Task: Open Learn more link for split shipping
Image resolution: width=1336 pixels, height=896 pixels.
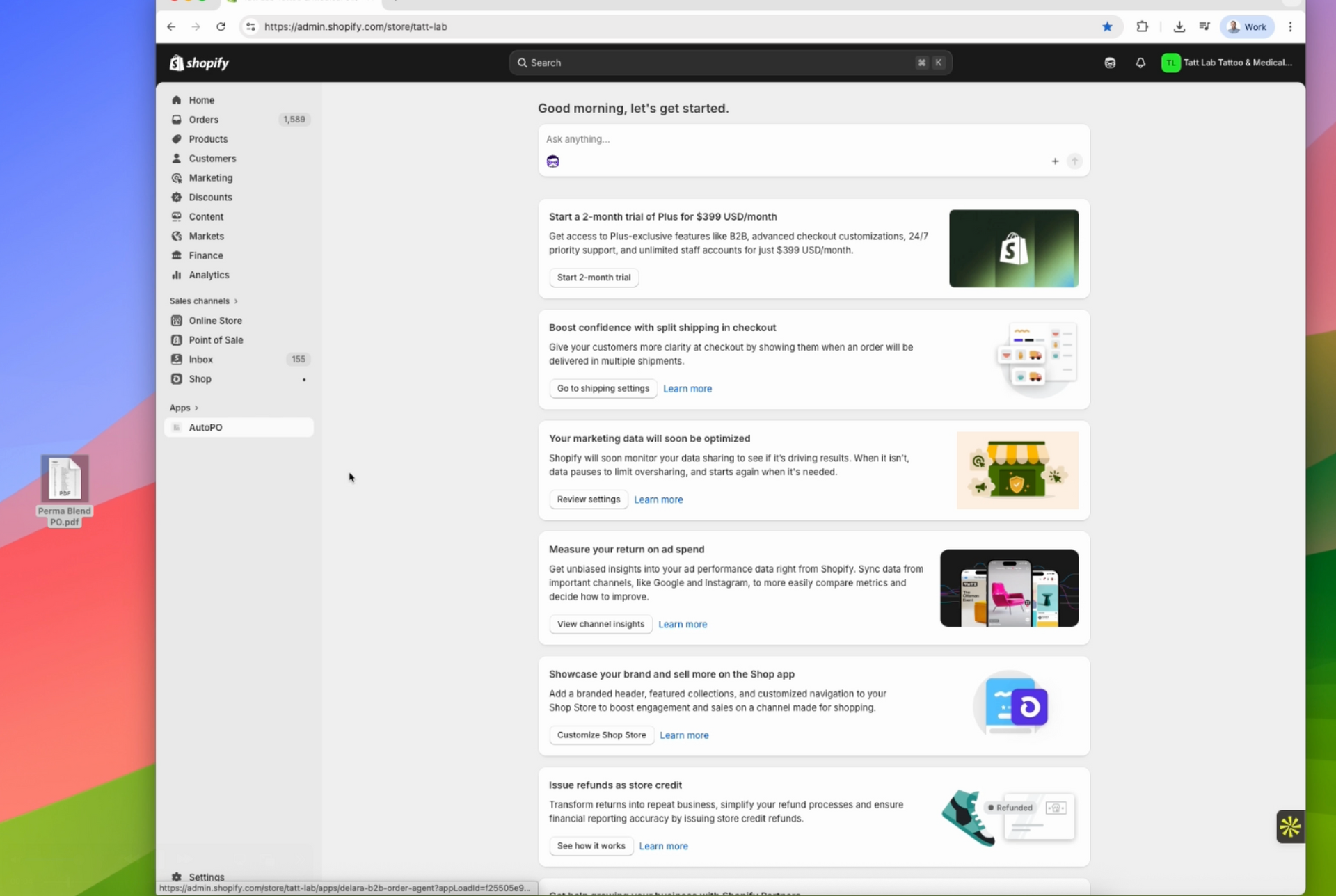Action: (x=687, y=389)
